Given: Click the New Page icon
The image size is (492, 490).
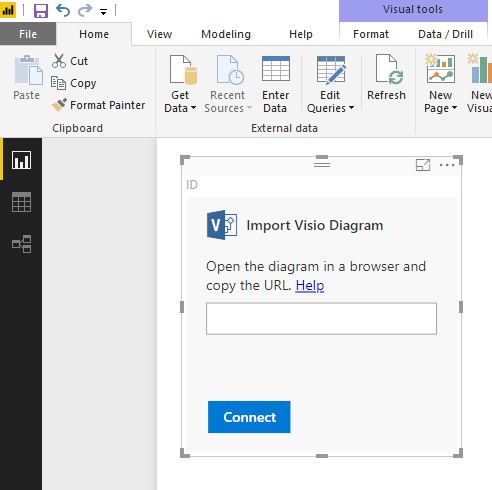Looking at the screenshot, I should [440, 68].
